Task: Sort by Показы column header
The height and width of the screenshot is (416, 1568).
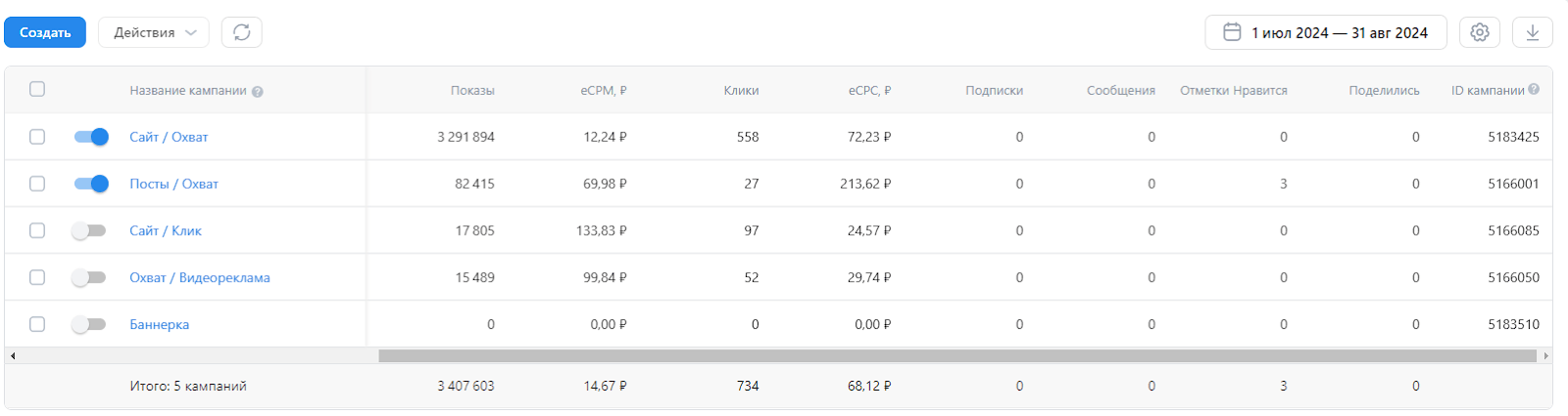Action: [x=472, y=90]
